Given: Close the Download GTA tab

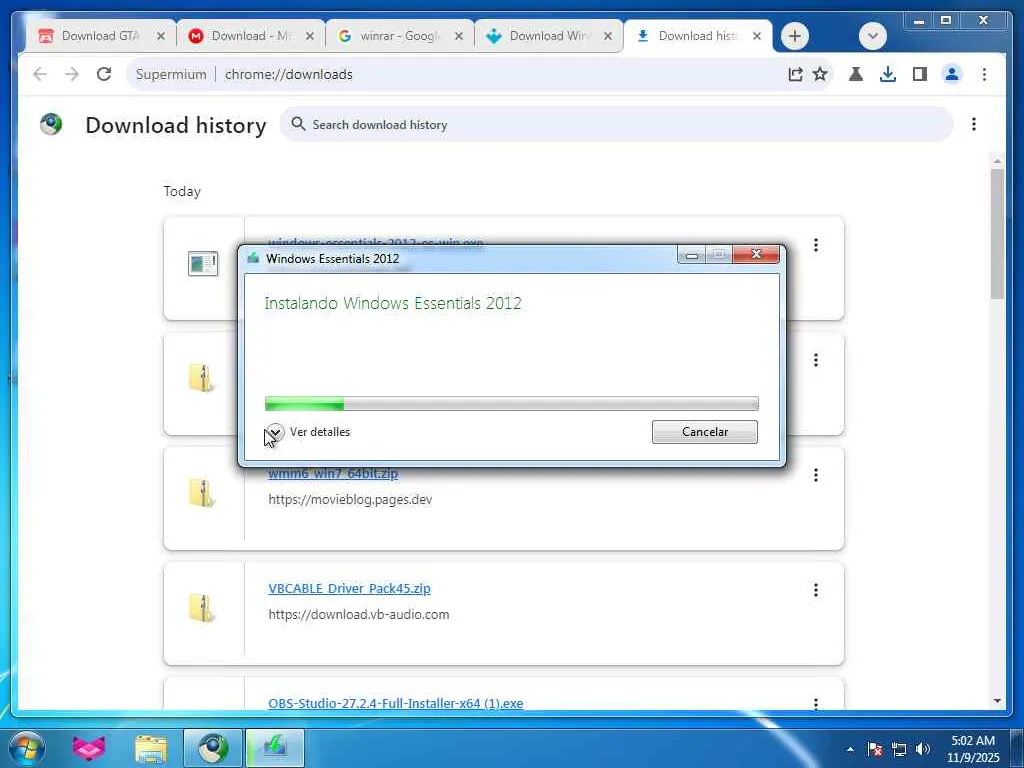Looking at the screenshot, I should click(x=161, y=36).
